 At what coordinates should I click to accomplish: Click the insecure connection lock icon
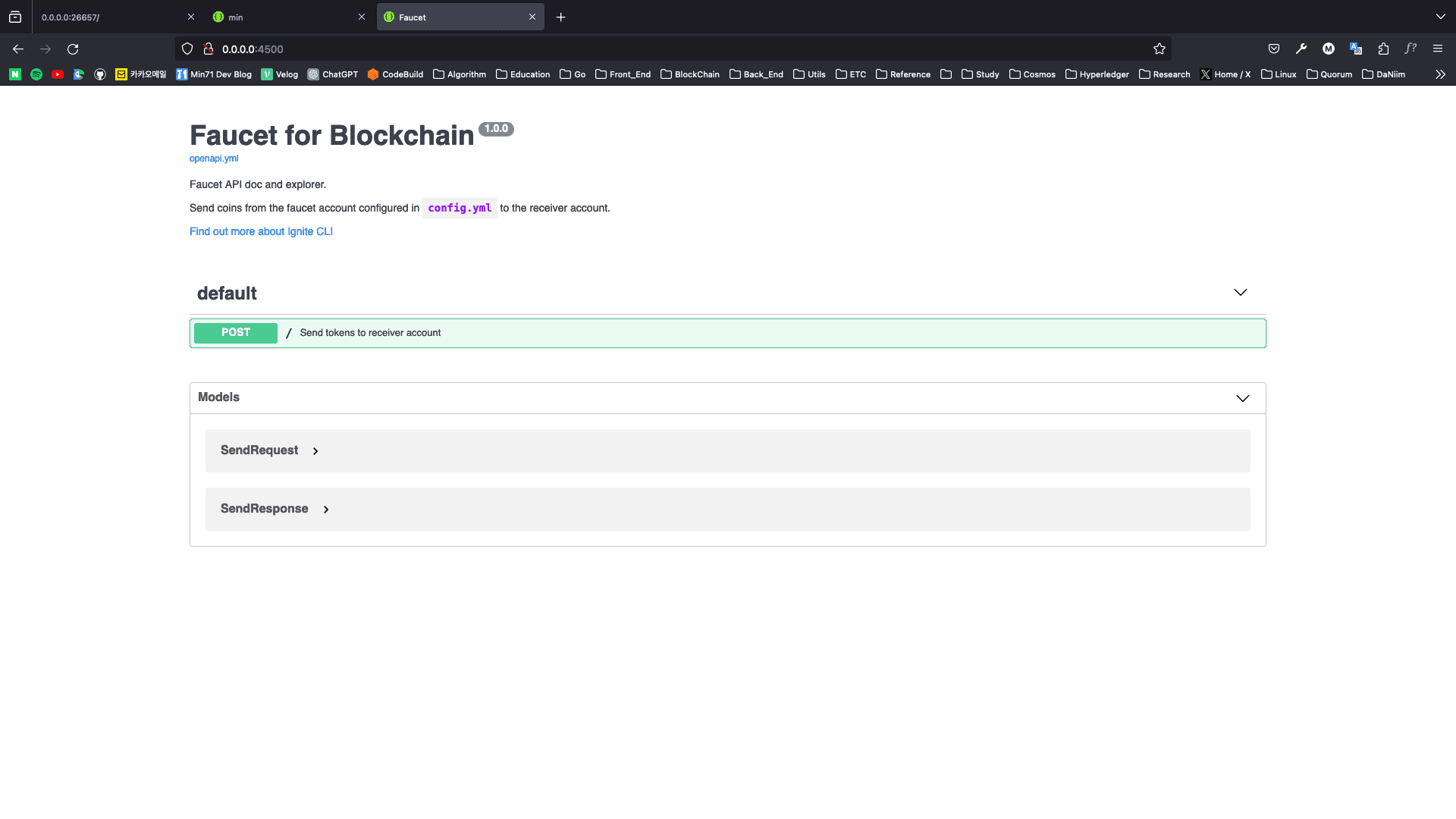[208, 49]
